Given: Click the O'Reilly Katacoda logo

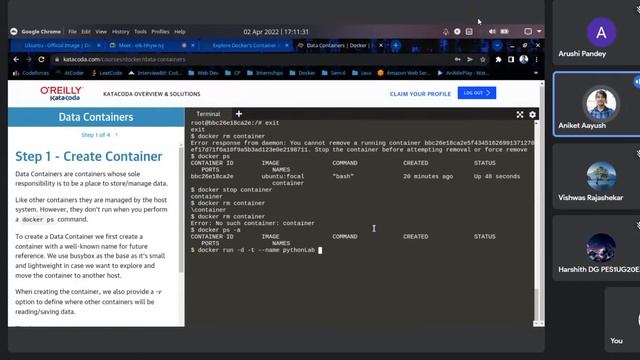Looking at the screenshot, I should click(x=62, y=93).
